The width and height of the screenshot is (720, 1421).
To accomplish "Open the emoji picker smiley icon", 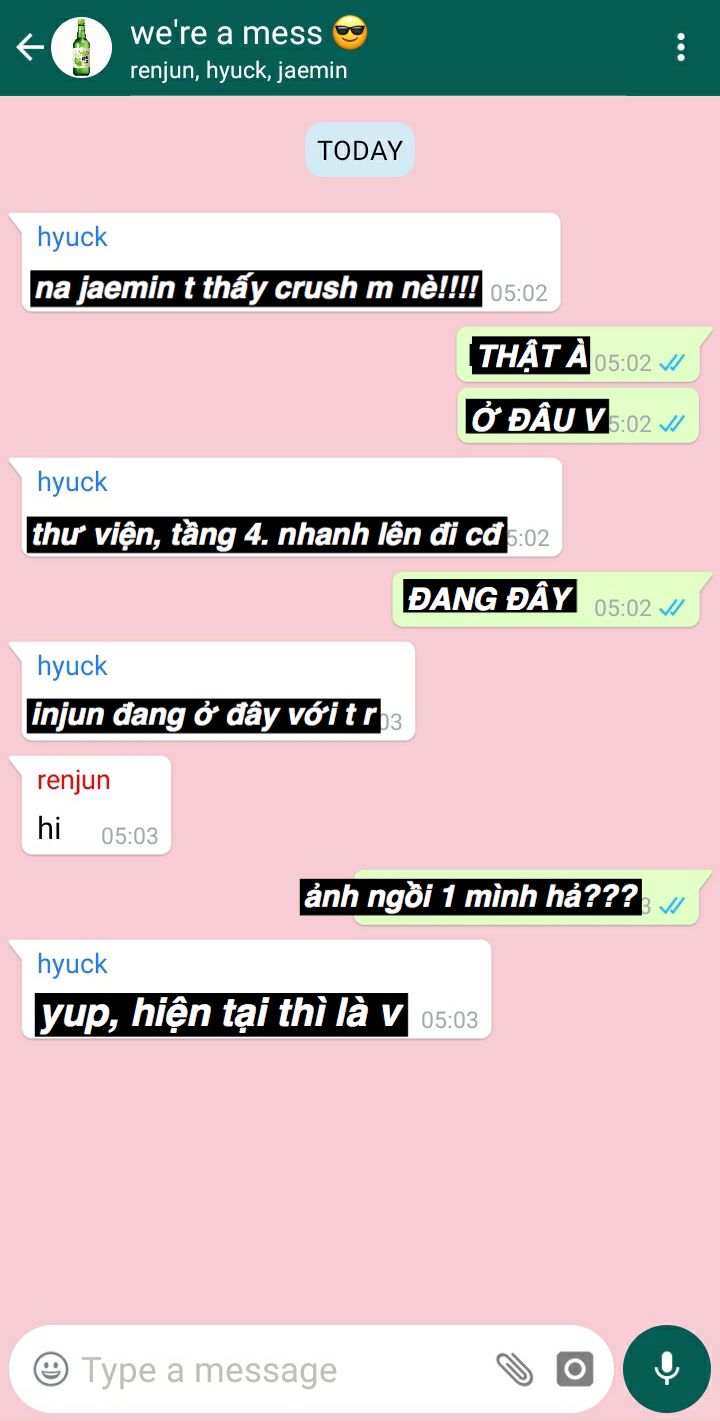I will (x=51, y=1369).
